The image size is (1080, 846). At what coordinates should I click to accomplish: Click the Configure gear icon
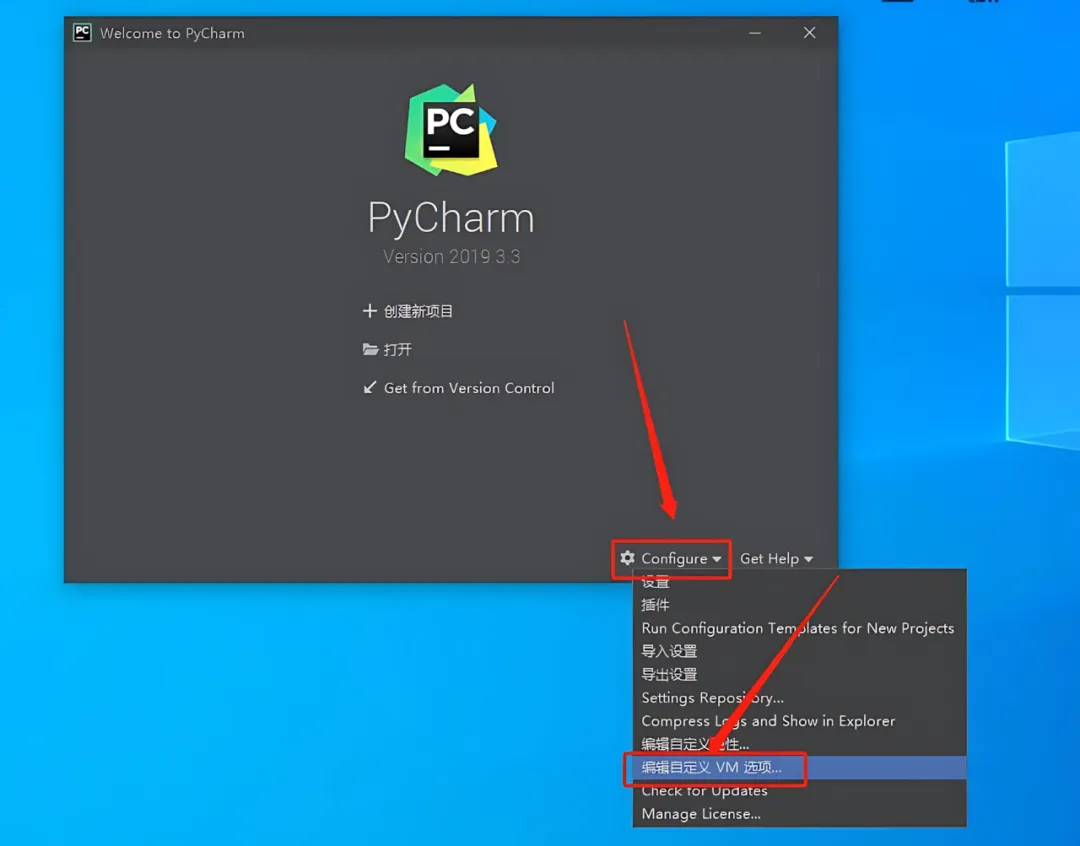coord(627,558)
